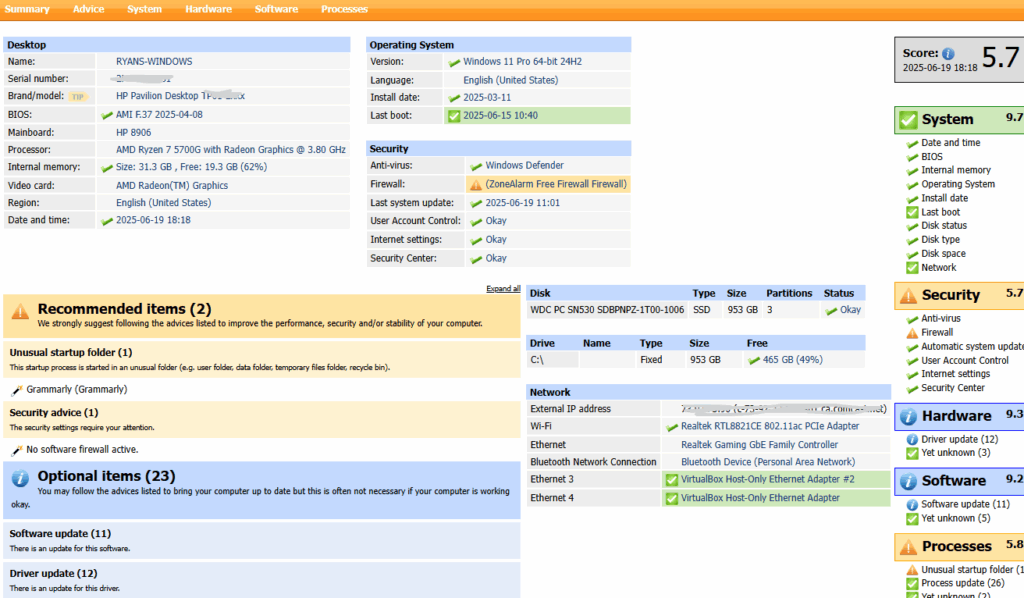Screen dimensions: 1024x598
Task: Expand Driver update (12) in Optional items
Action: click(x=262, y=580)
